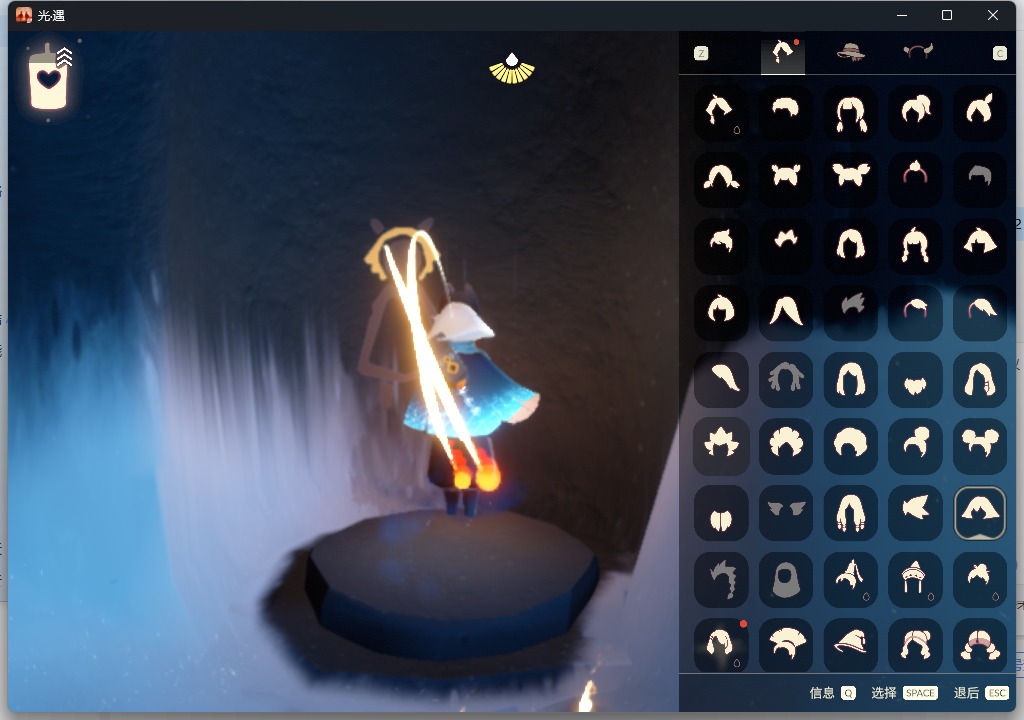
Task: Switch to the hairstyle category tab
Action: point(782,53)
